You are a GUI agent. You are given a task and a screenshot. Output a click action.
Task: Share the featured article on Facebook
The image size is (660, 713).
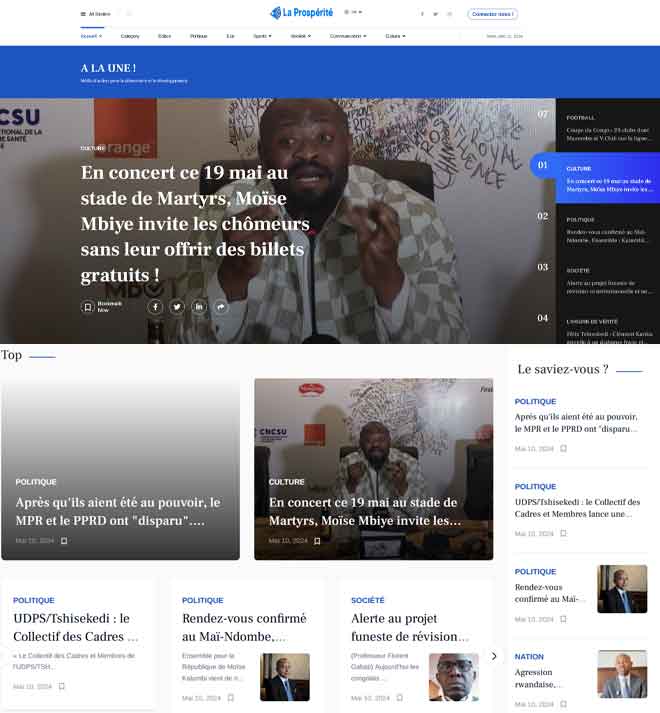[155, 307]
